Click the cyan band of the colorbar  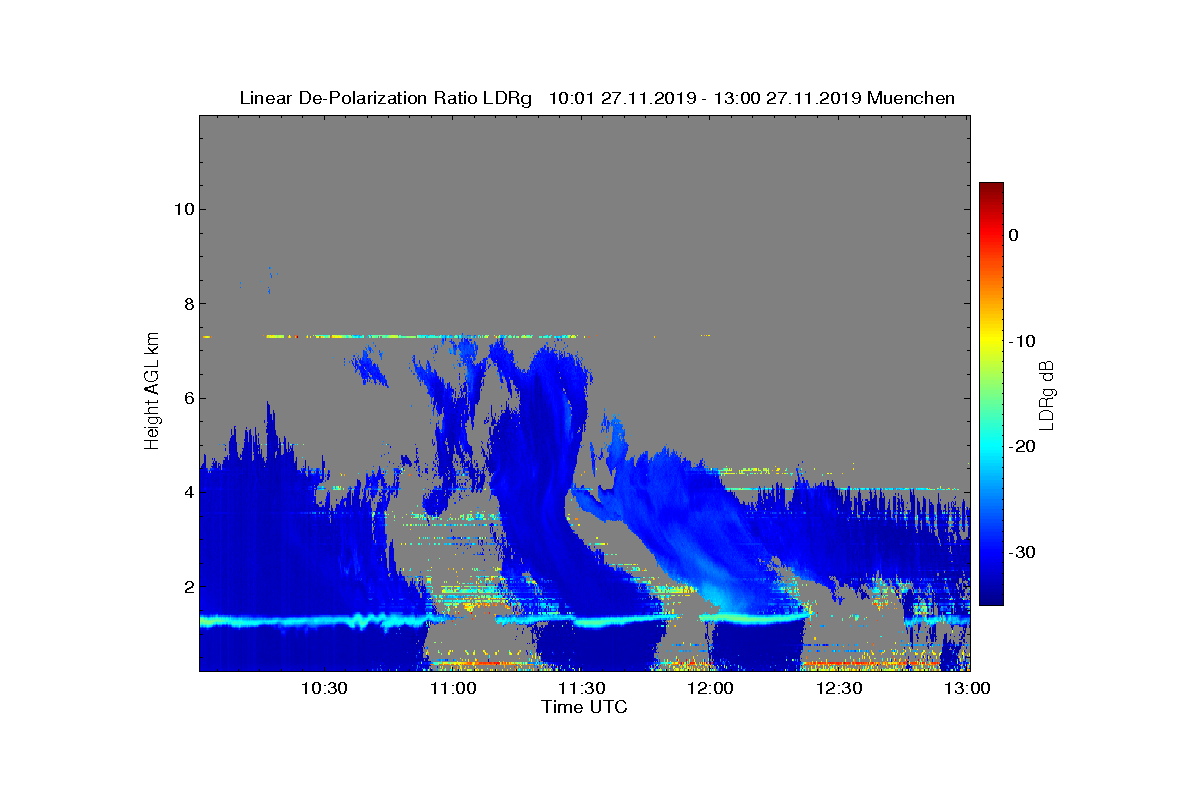tap(991, 447)
